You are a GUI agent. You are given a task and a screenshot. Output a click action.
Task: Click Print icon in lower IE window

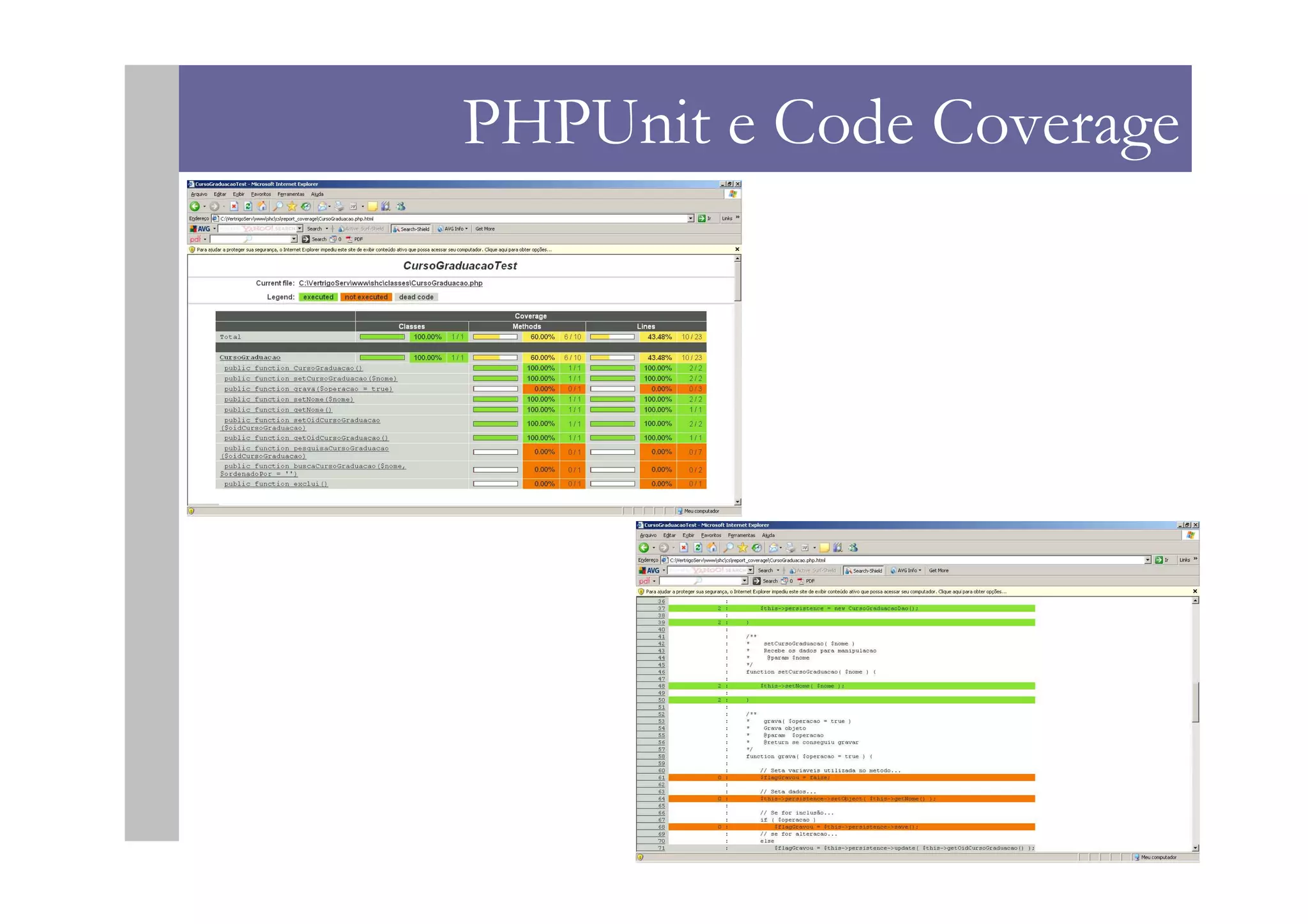tap(791, 548)
